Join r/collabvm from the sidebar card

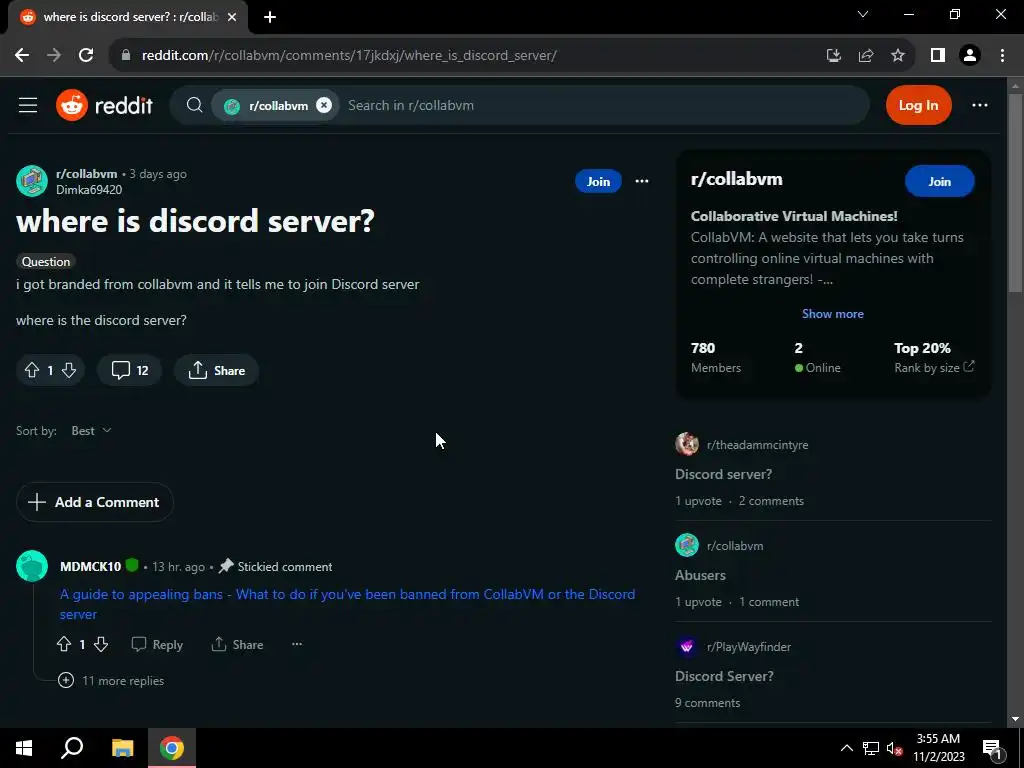pos(940,182)
